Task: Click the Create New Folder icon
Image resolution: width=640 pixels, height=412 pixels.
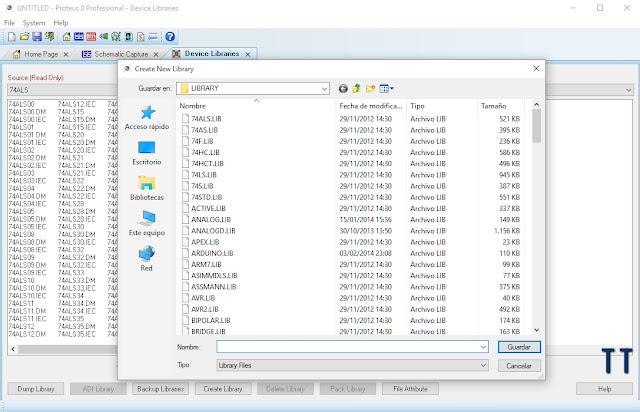Action: coord(370,88)
